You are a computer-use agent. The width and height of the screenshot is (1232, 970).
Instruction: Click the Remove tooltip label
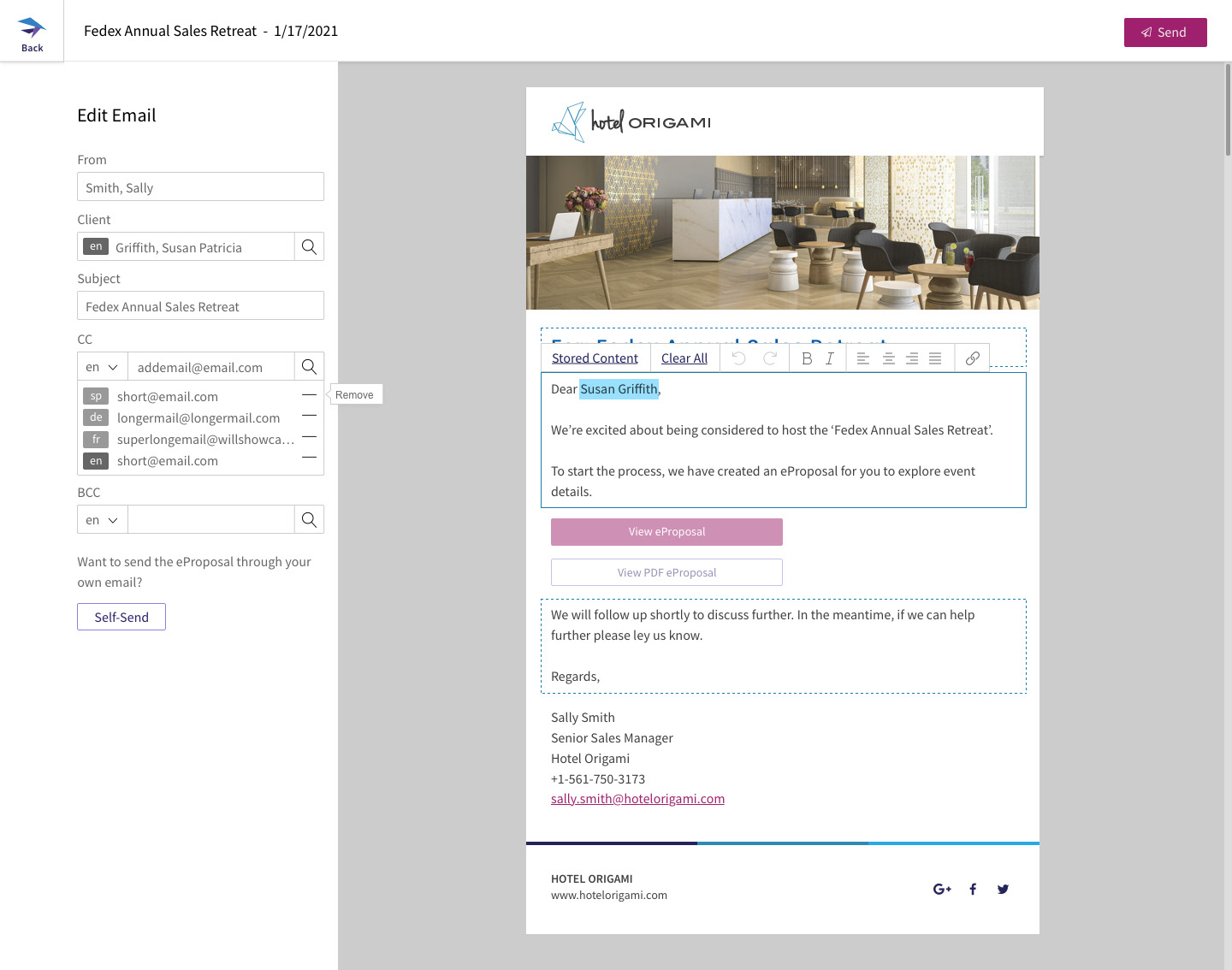[354, 395]
